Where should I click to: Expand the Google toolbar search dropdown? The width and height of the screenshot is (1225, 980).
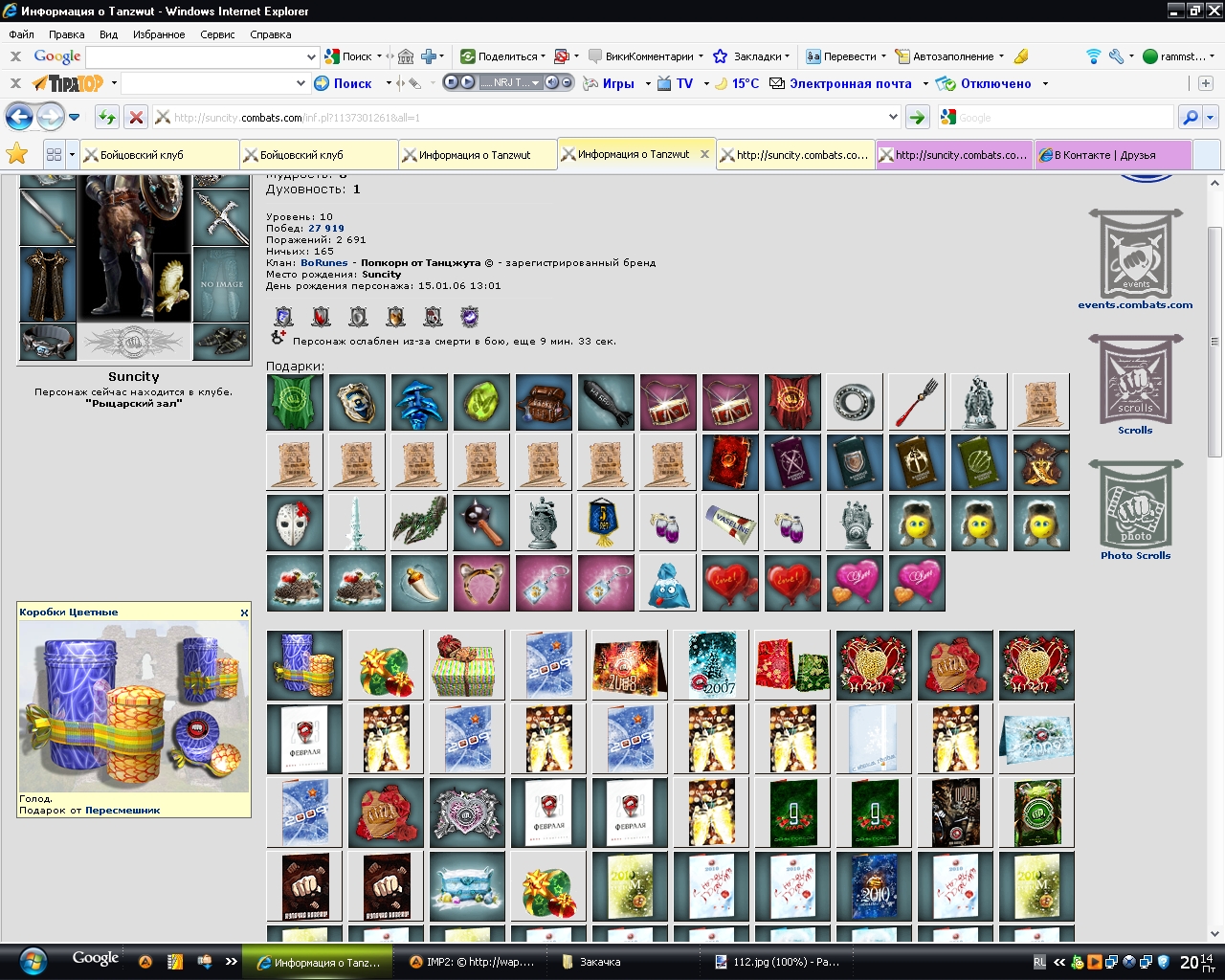[x=311, y=56]
